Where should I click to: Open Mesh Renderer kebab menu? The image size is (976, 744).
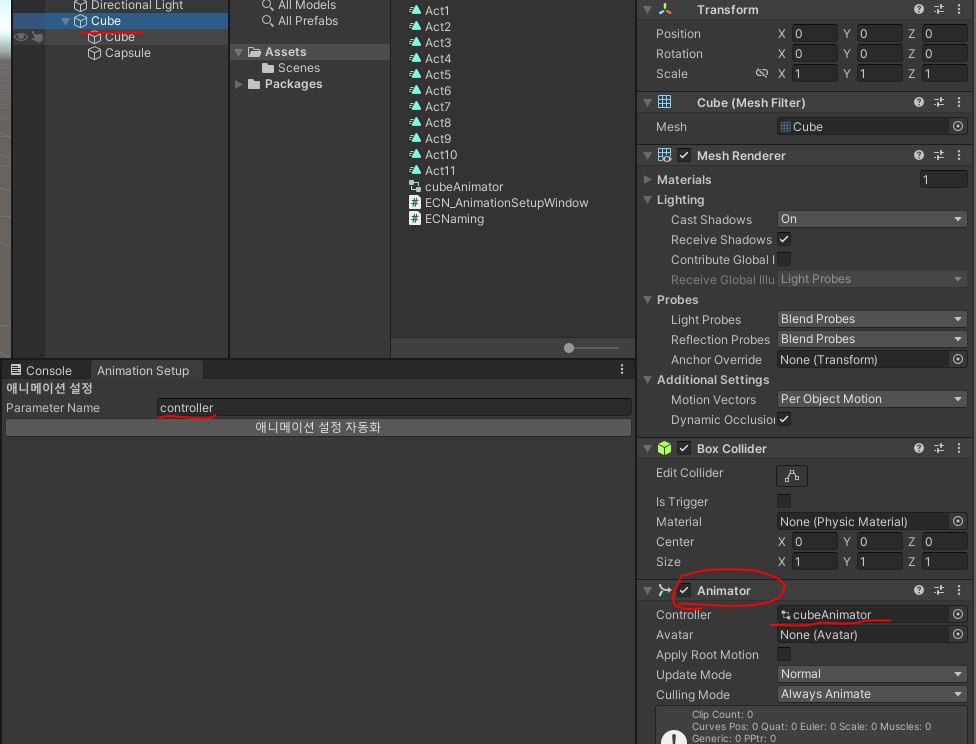click(959, 155)
